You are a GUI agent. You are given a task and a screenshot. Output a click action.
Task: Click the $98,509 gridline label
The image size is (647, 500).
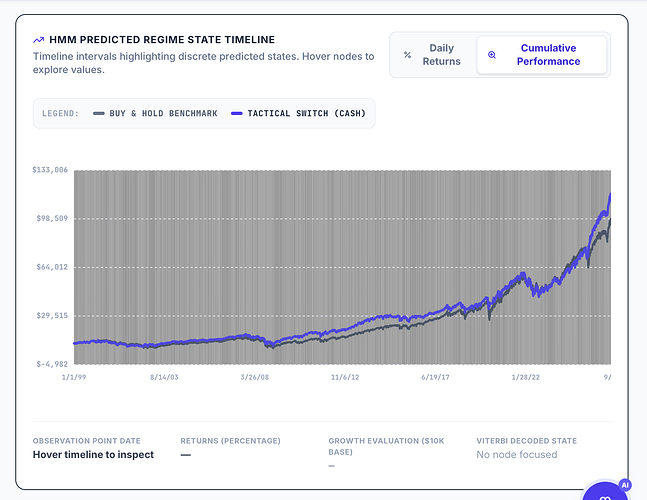(52, 218)
